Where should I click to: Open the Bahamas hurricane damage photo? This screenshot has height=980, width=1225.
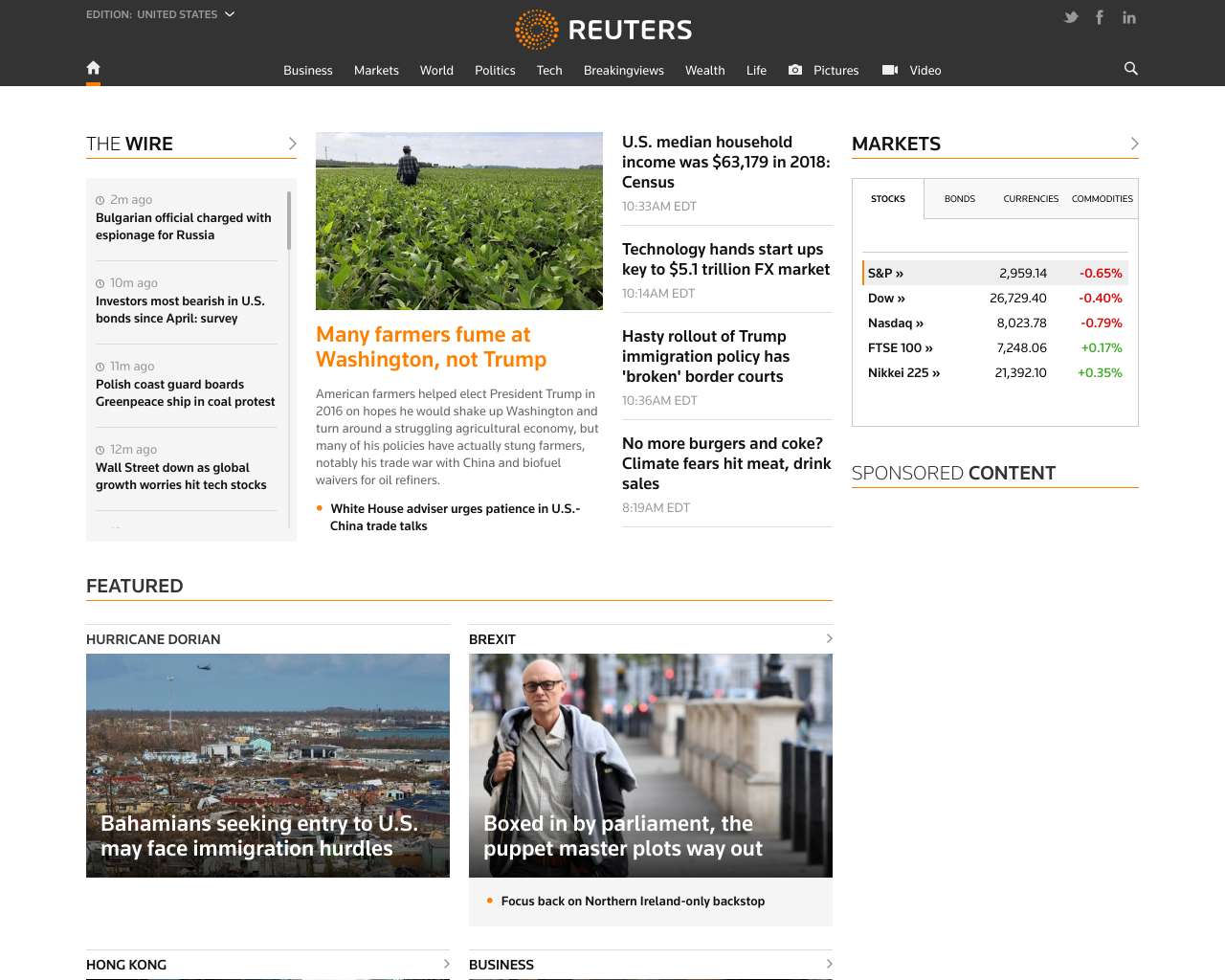click(x=268, y=766)
